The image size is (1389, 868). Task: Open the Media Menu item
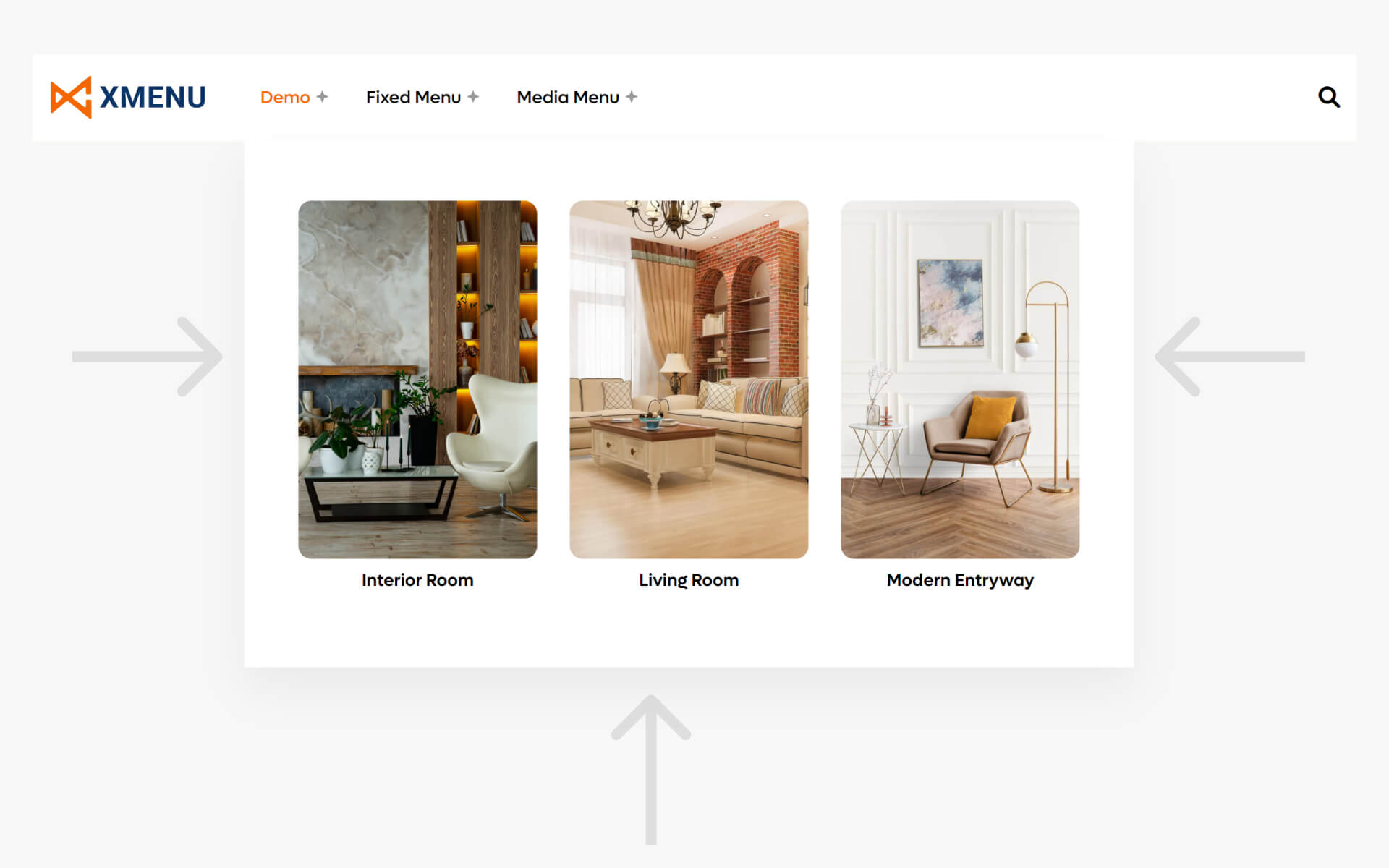(568, 97)
